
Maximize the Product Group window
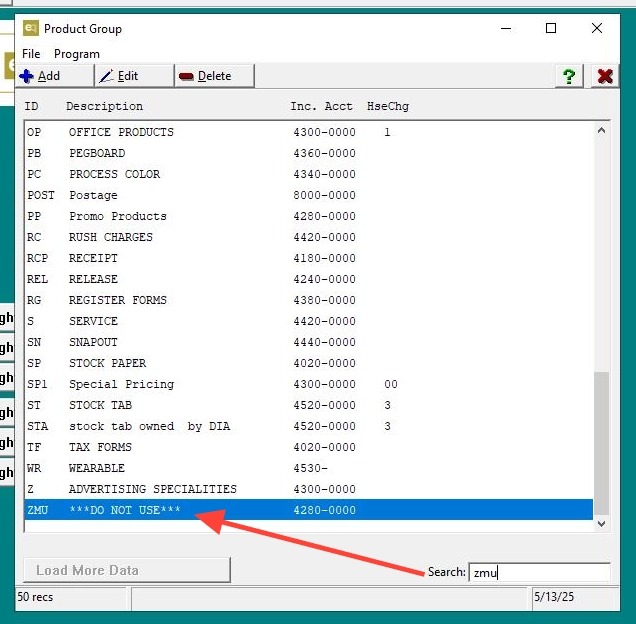click(551, 28)
